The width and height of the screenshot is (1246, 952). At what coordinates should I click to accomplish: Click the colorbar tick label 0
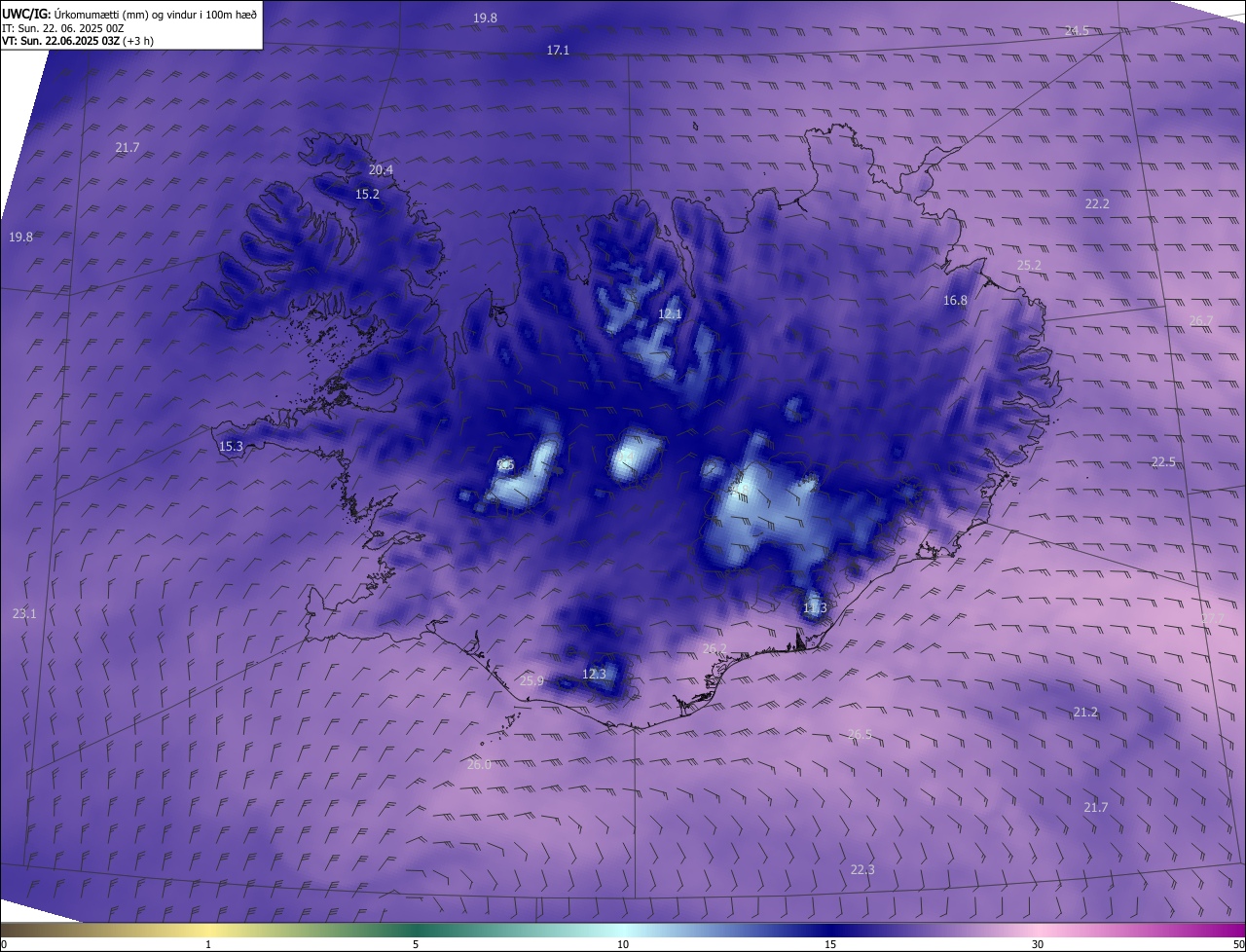[x=3, y=945]
